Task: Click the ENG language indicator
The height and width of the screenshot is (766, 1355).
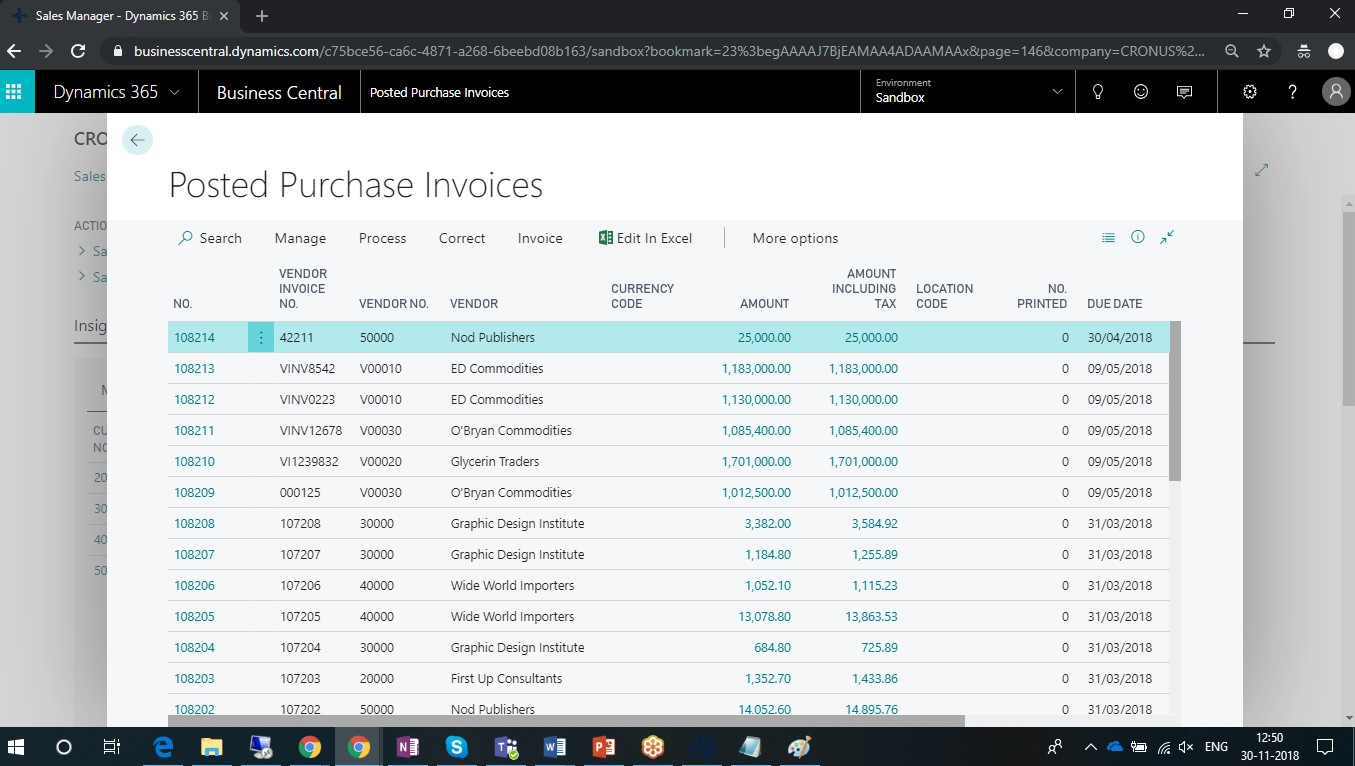Action: 1216,747
